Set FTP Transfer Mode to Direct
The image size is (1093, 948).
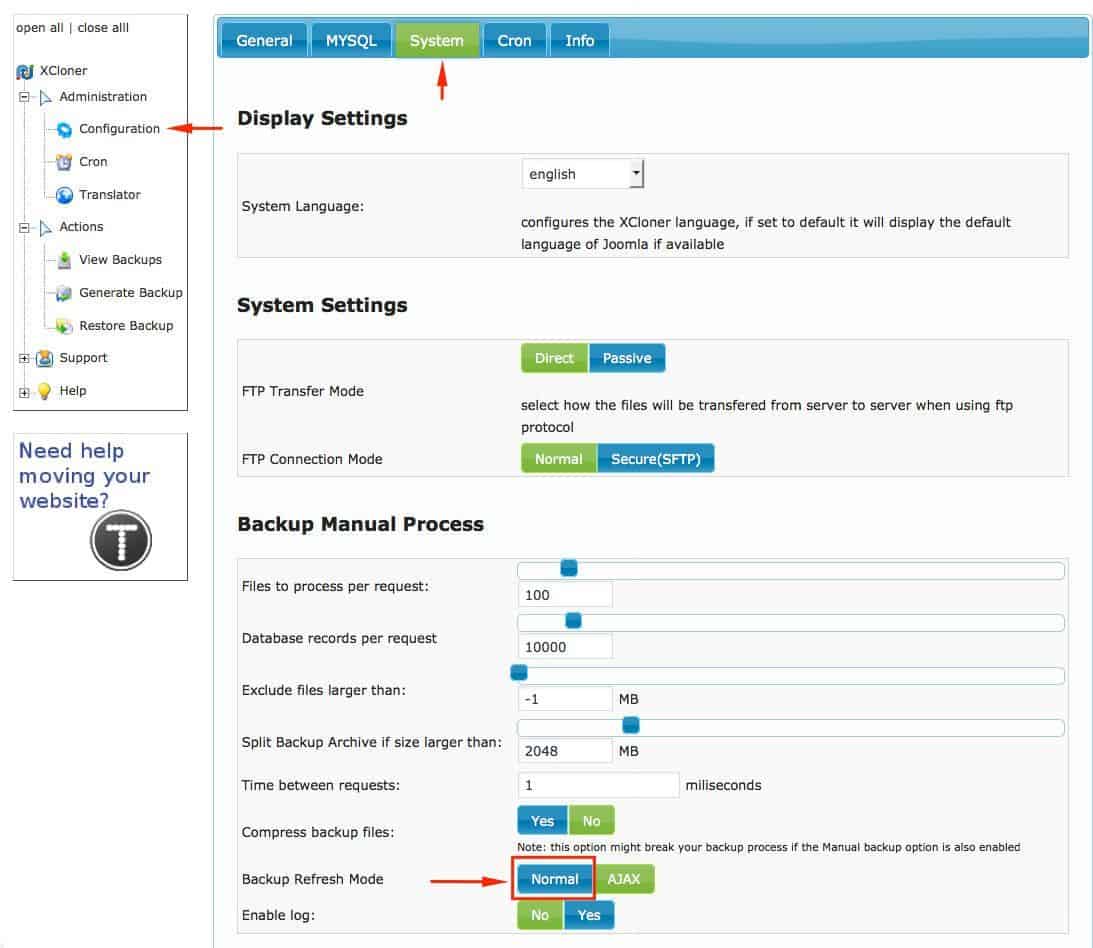tap(554, 358)
